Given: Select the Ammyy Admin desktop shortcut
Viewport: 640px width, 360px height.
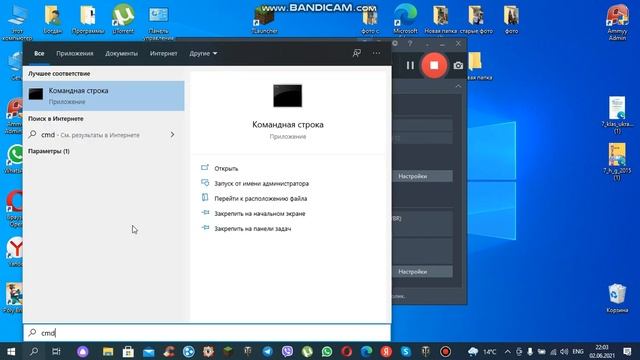Looking at the screenshot, I should [617, 22].
